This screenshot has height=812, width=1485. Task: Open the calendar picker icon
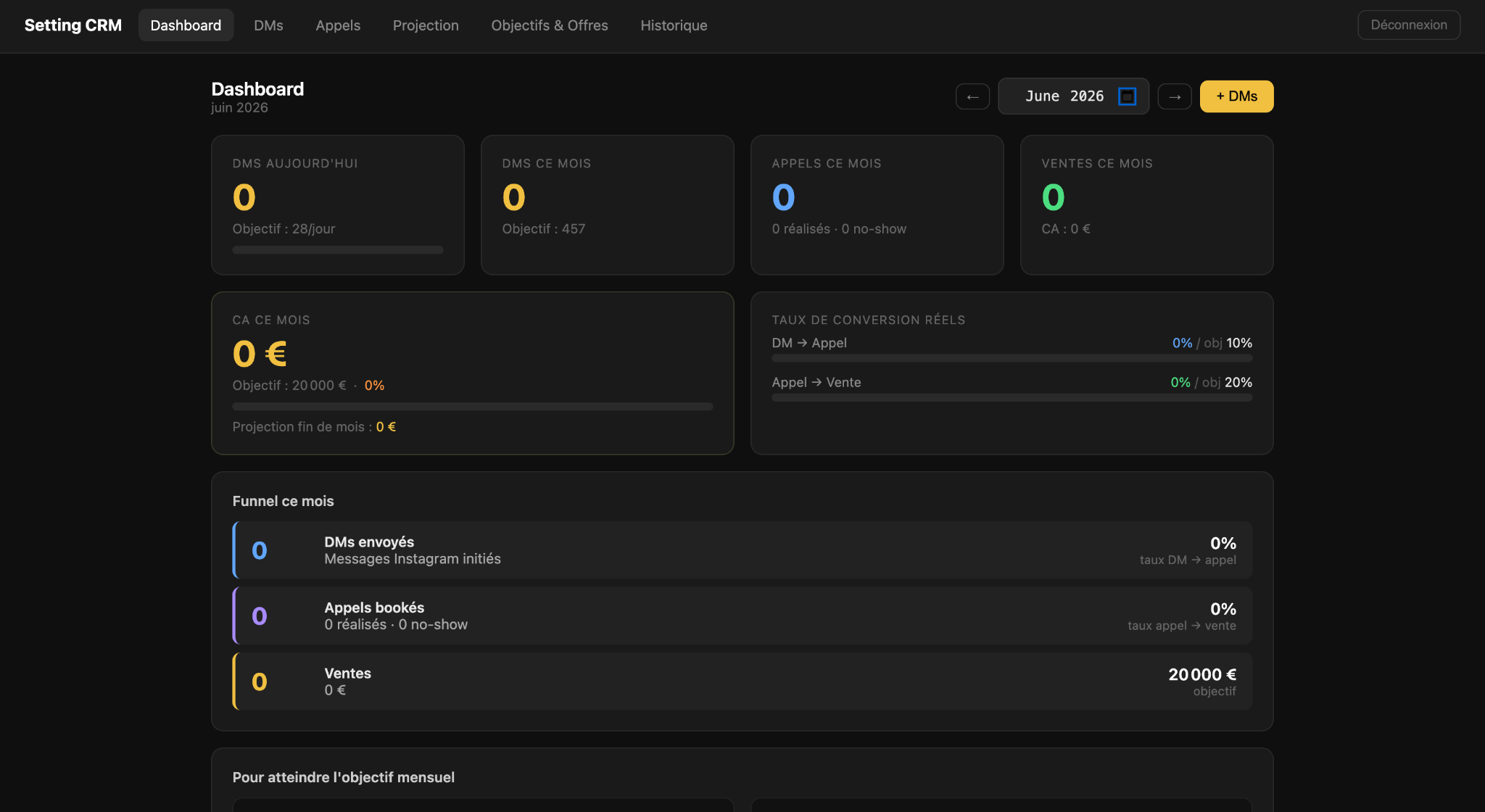pos(1127,96)
